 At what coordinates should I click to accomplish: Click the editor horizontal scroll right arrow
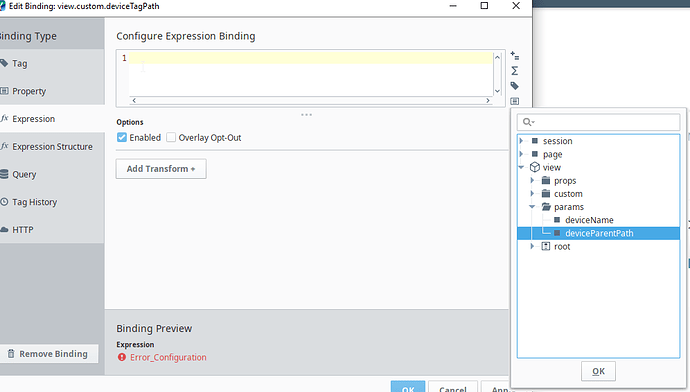click(488, 100)
